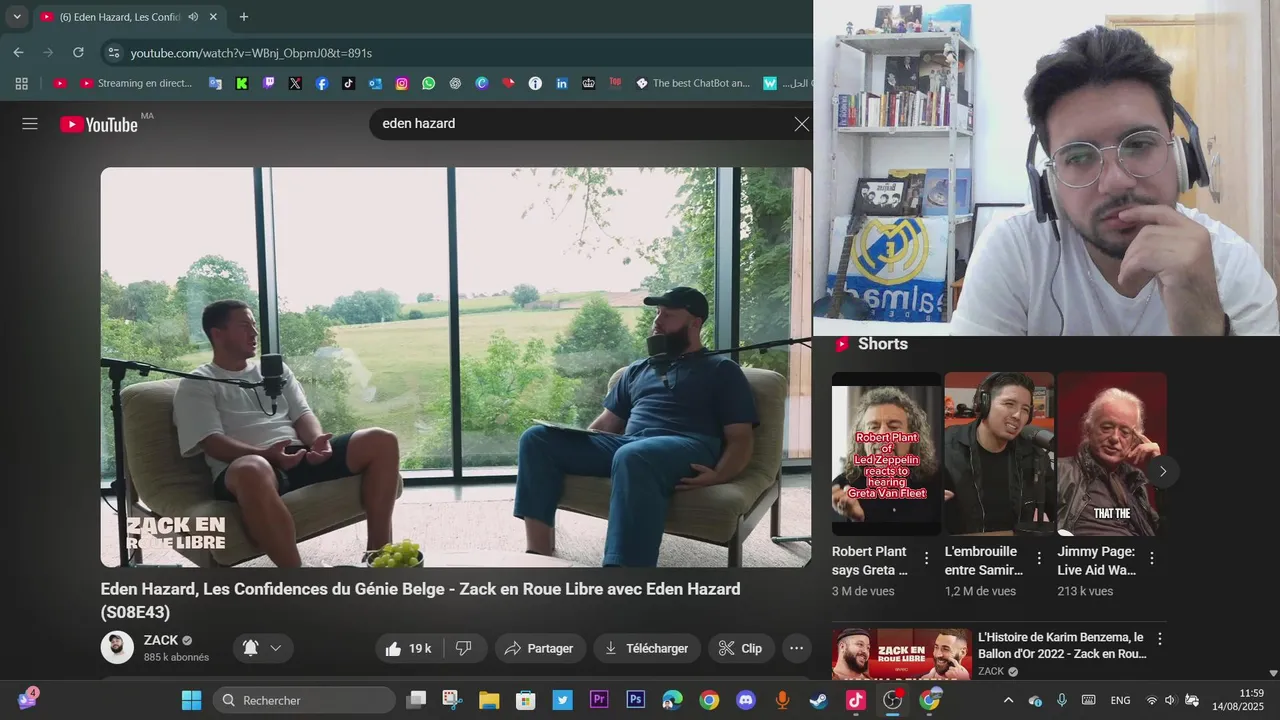The width and height of the screenshot is (1280, 720).
Task: View site information icon in address bar
Action: (113, 53)
